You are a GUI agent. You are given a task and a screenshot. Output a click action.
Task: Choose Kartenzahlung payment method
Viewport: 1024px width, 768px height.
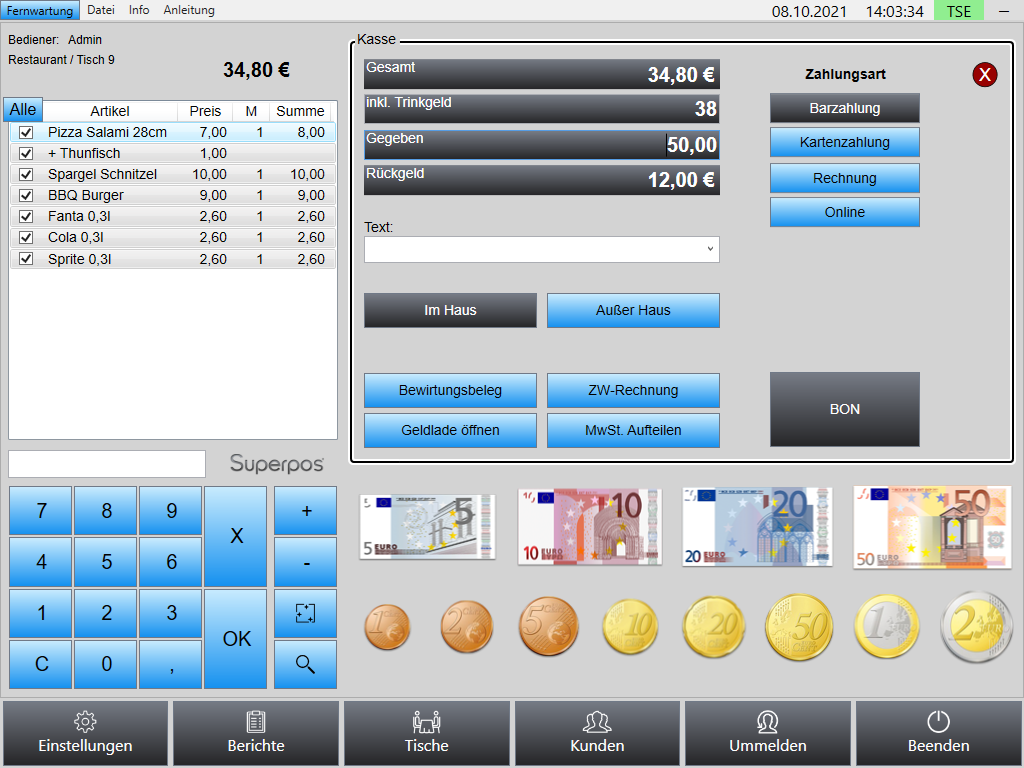pyautogui.click(x=844, y=142)
